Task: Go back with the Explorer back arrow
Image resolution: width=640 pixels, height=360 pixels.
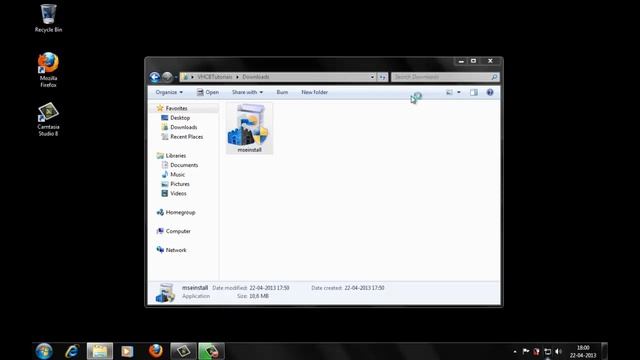Action: click(x=155, y=77)
